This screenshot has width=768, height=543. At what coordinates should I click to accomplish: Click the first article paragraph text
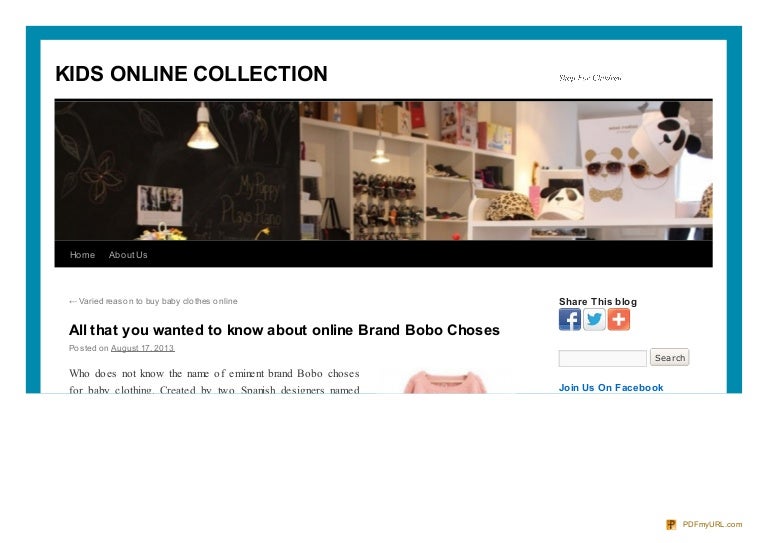[x=215, y=381]
